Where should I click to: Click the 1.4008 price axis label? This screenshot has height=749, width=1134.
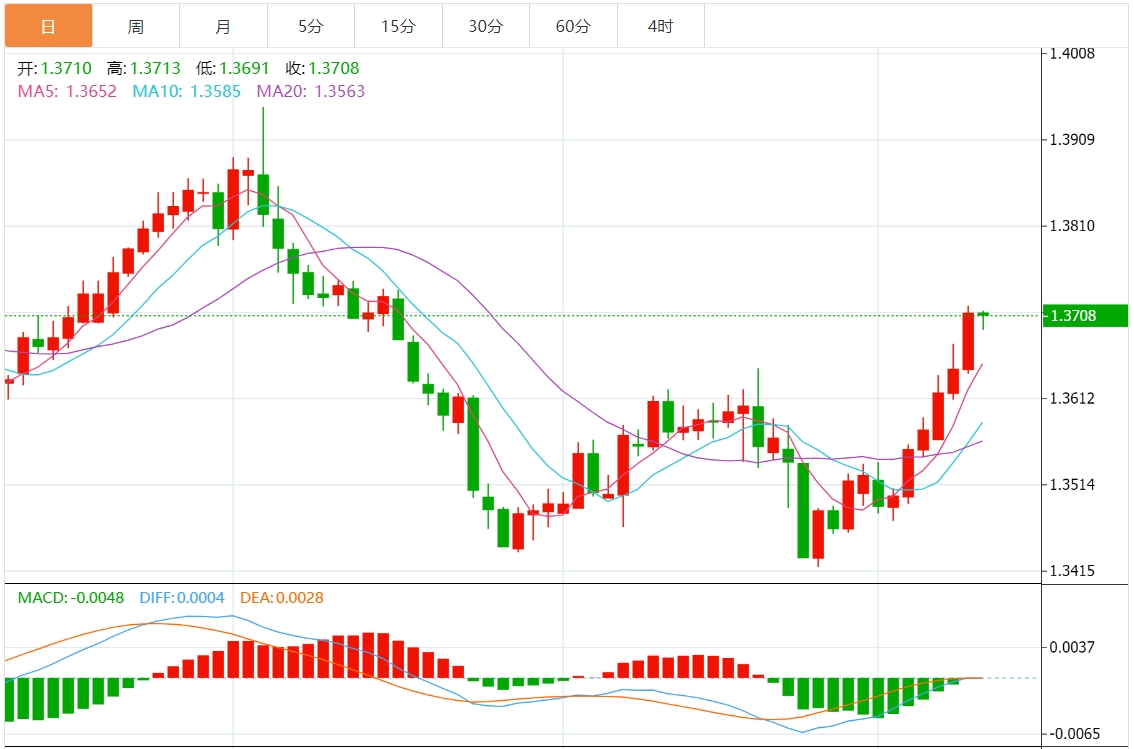tap(1073, 54)
